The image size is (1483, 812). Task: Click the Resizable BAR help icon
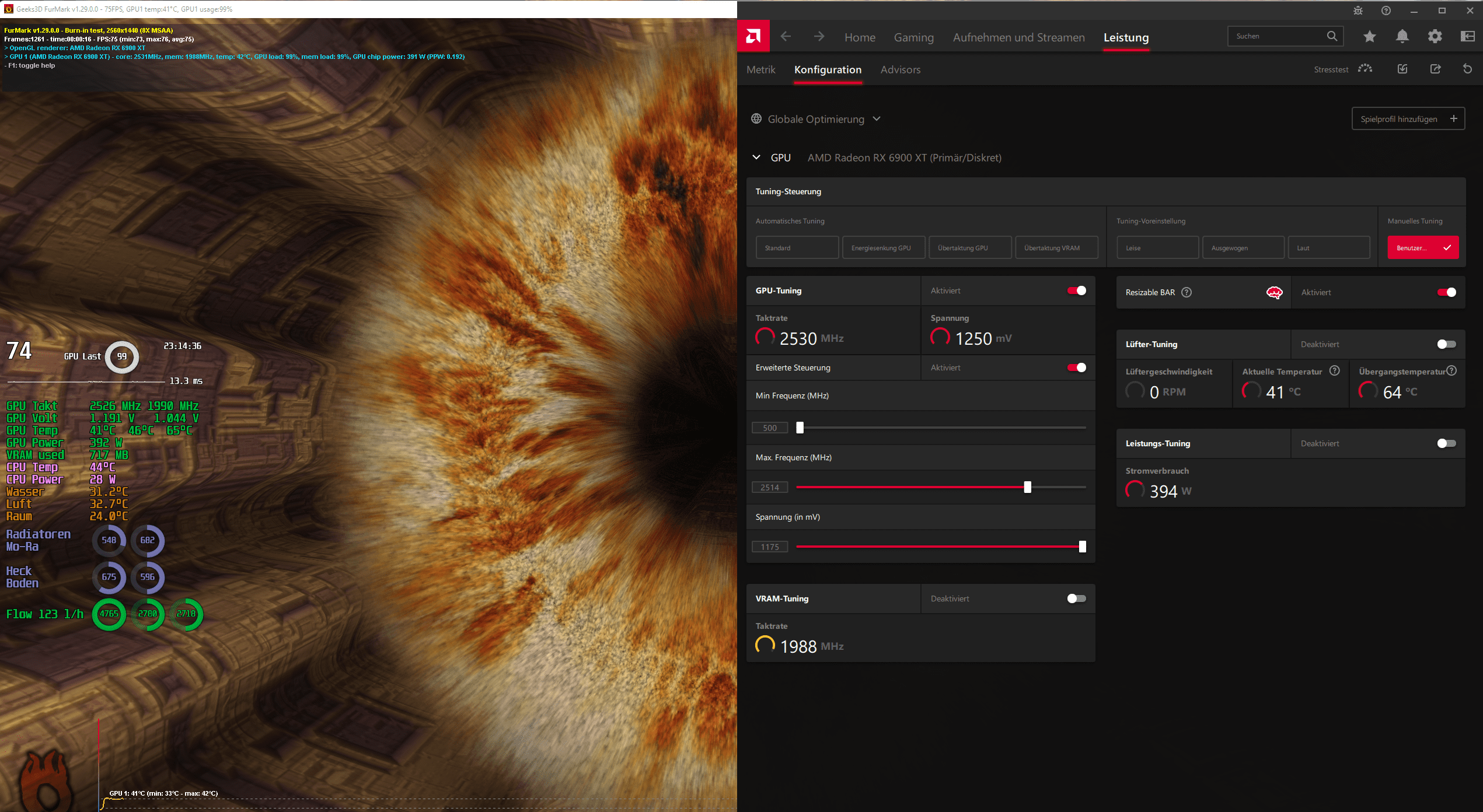(x=1187, y=292)
